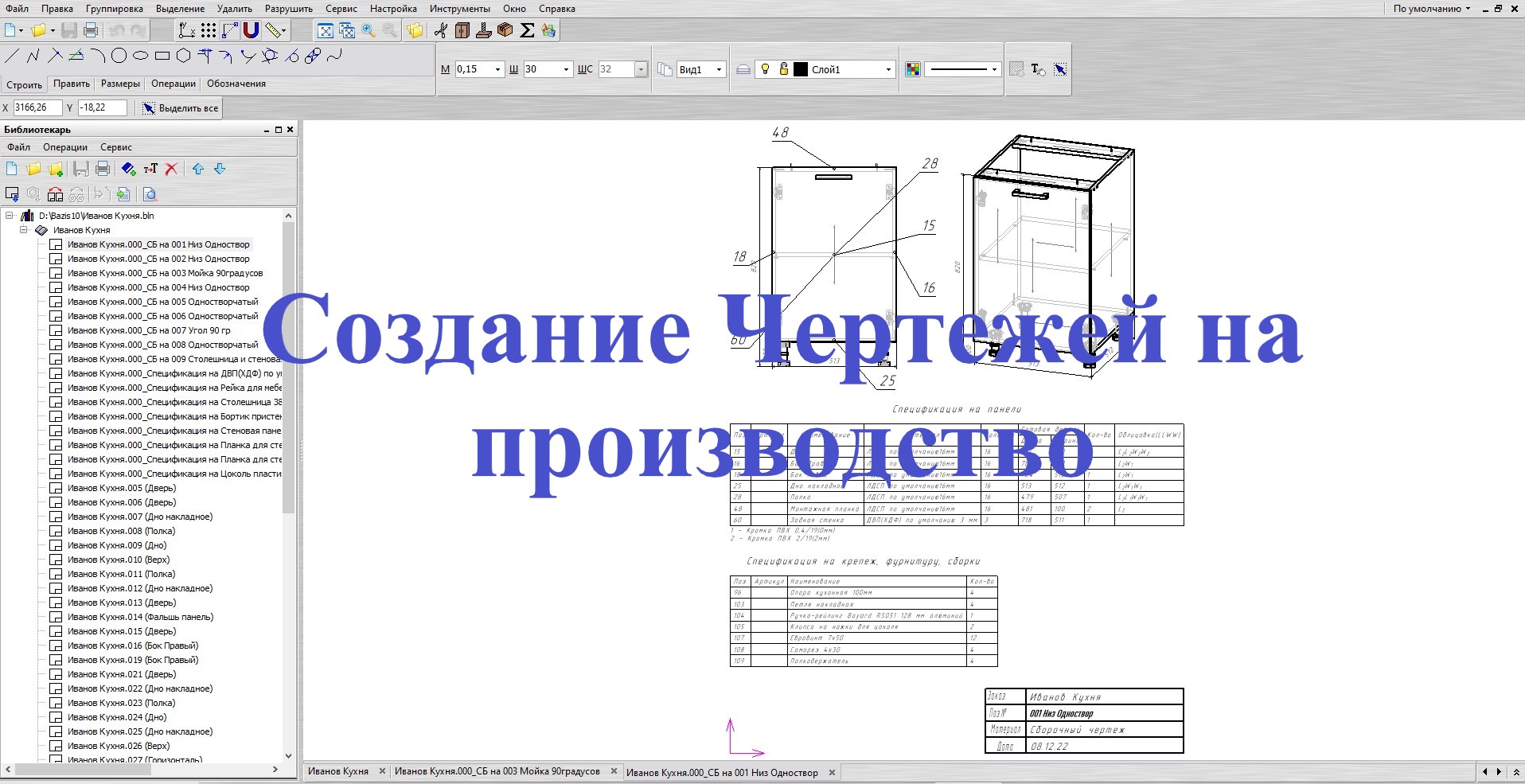Click the zoom-in magnifier icon

[x=368, y=30]
